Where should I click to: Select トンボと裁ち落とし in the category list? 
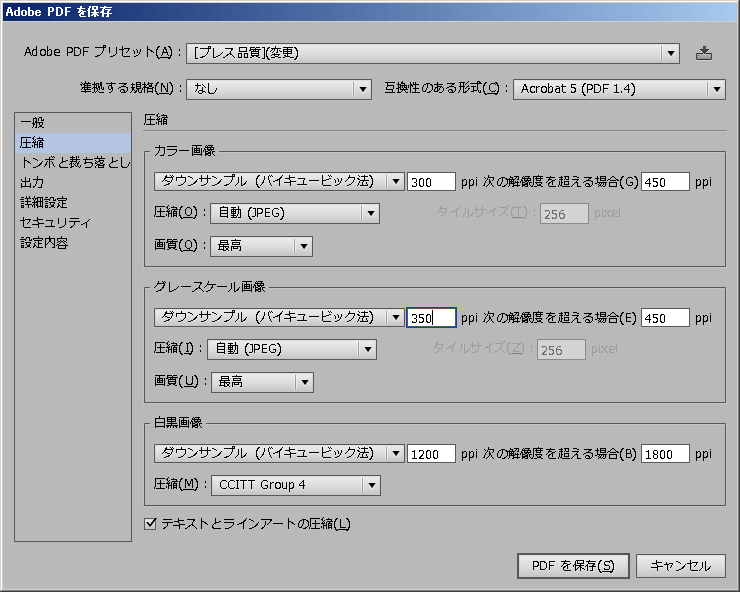point(74,162)
